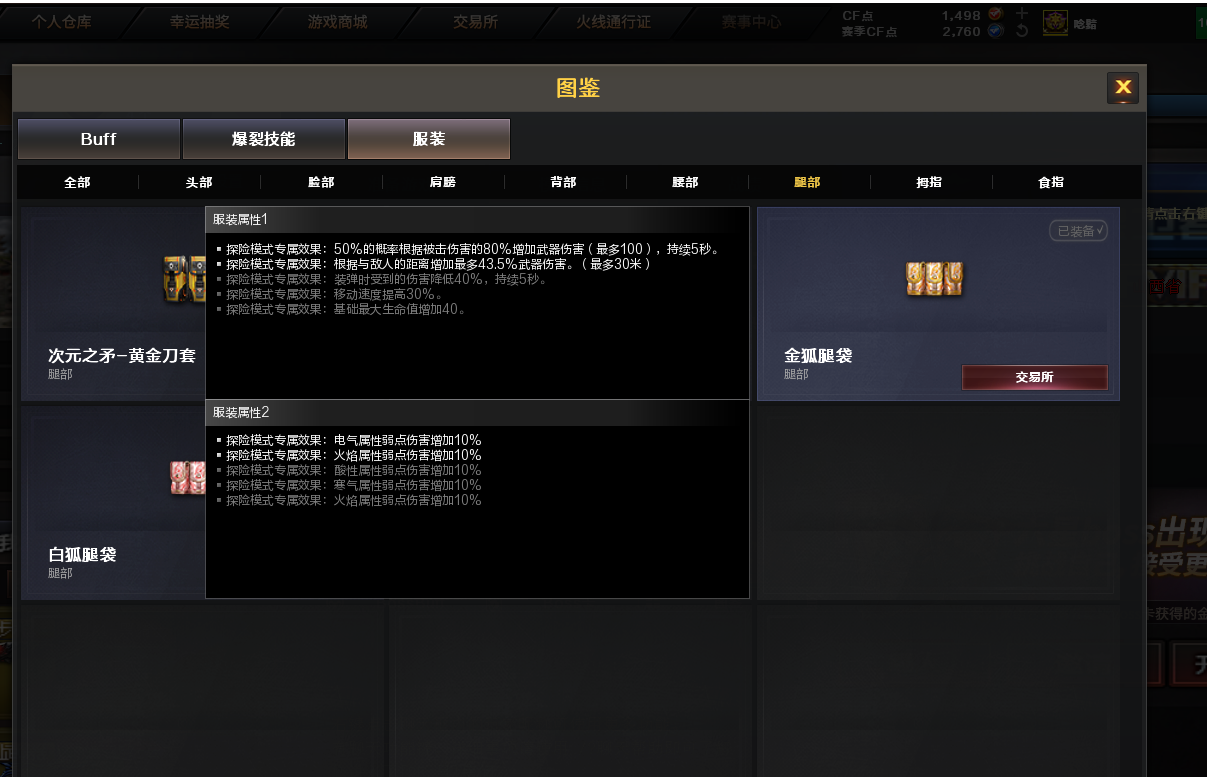Screen dimensions: 1207x777
Task: Click the blue 赛季CF点 currency icon
Action: pos(995,31)
